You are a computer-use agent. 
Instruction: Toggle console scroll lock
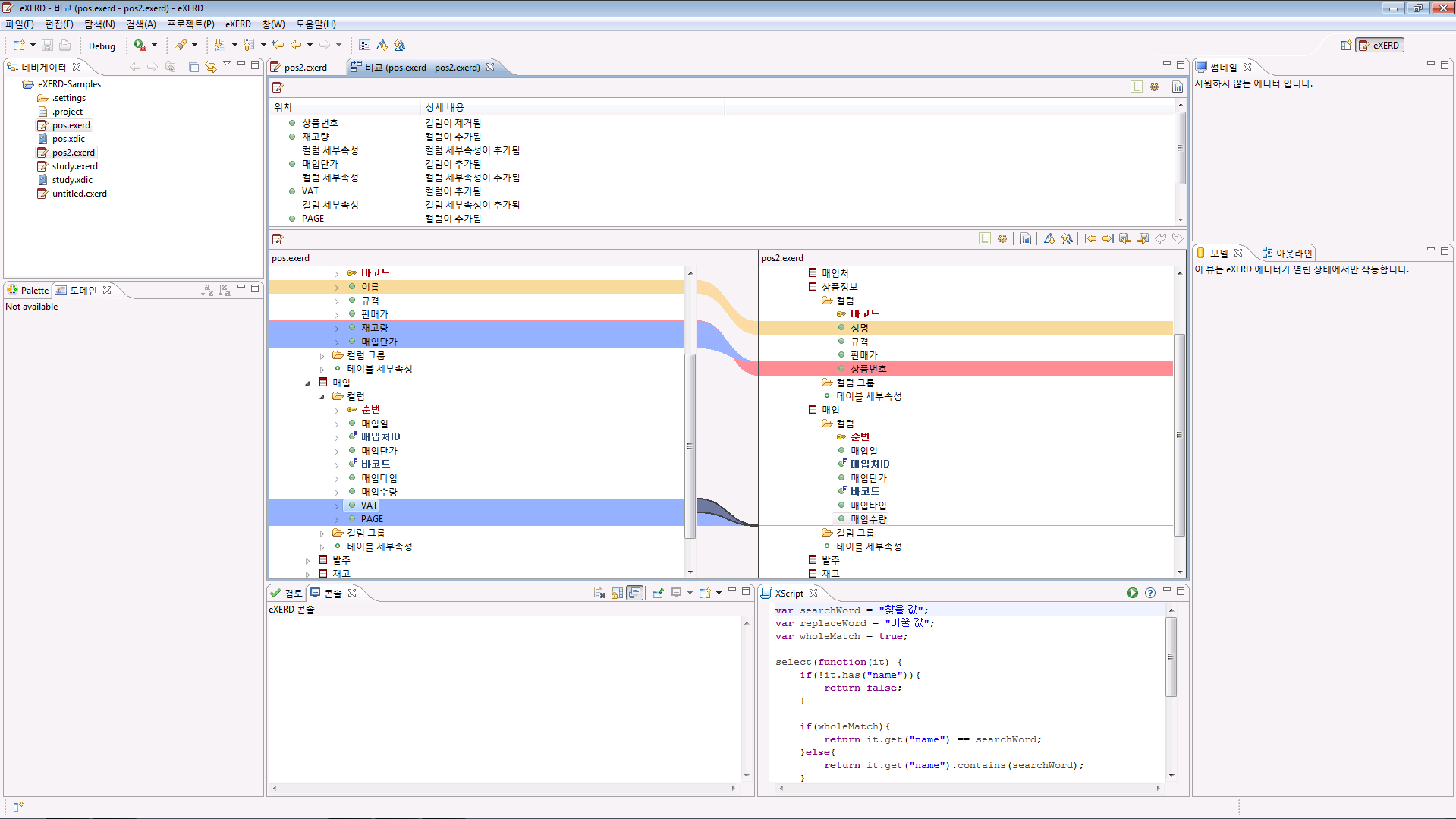click(617, 593)
